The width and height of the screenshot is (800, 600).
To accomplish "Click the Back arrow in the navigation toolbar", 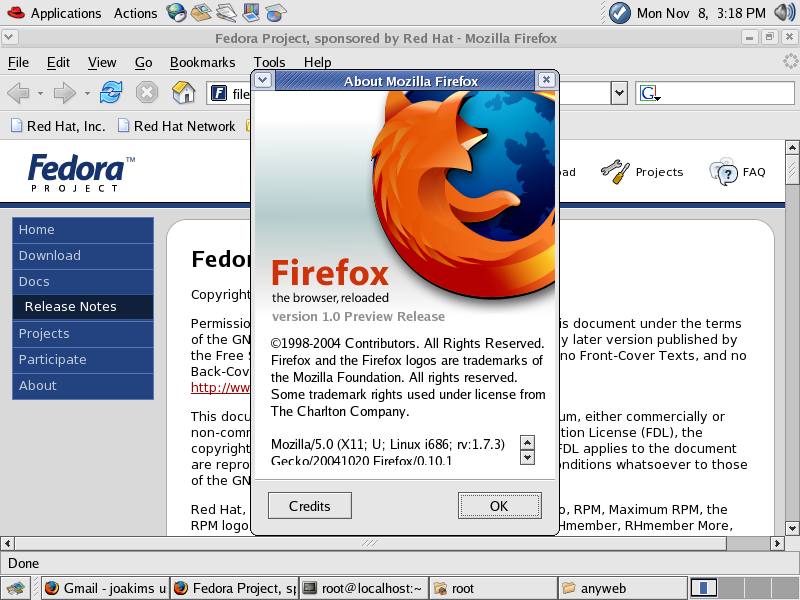I will 18,93.
